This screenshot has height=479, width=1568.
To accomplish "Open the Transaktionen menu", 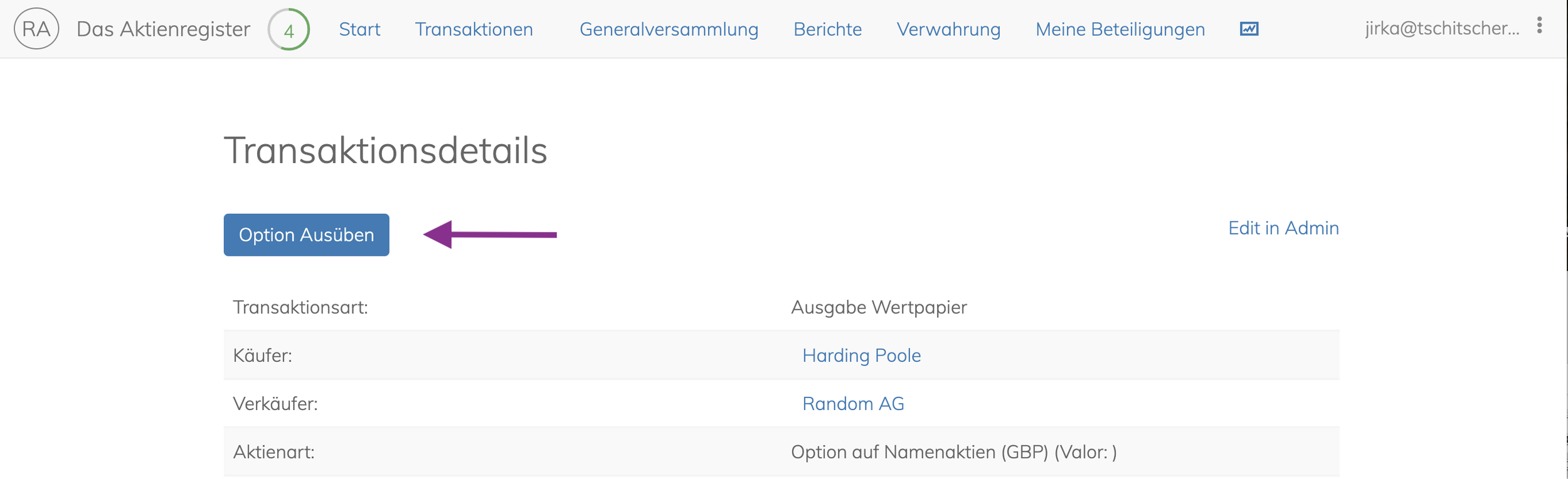I will pyautogui.click(x=474, y=29).
